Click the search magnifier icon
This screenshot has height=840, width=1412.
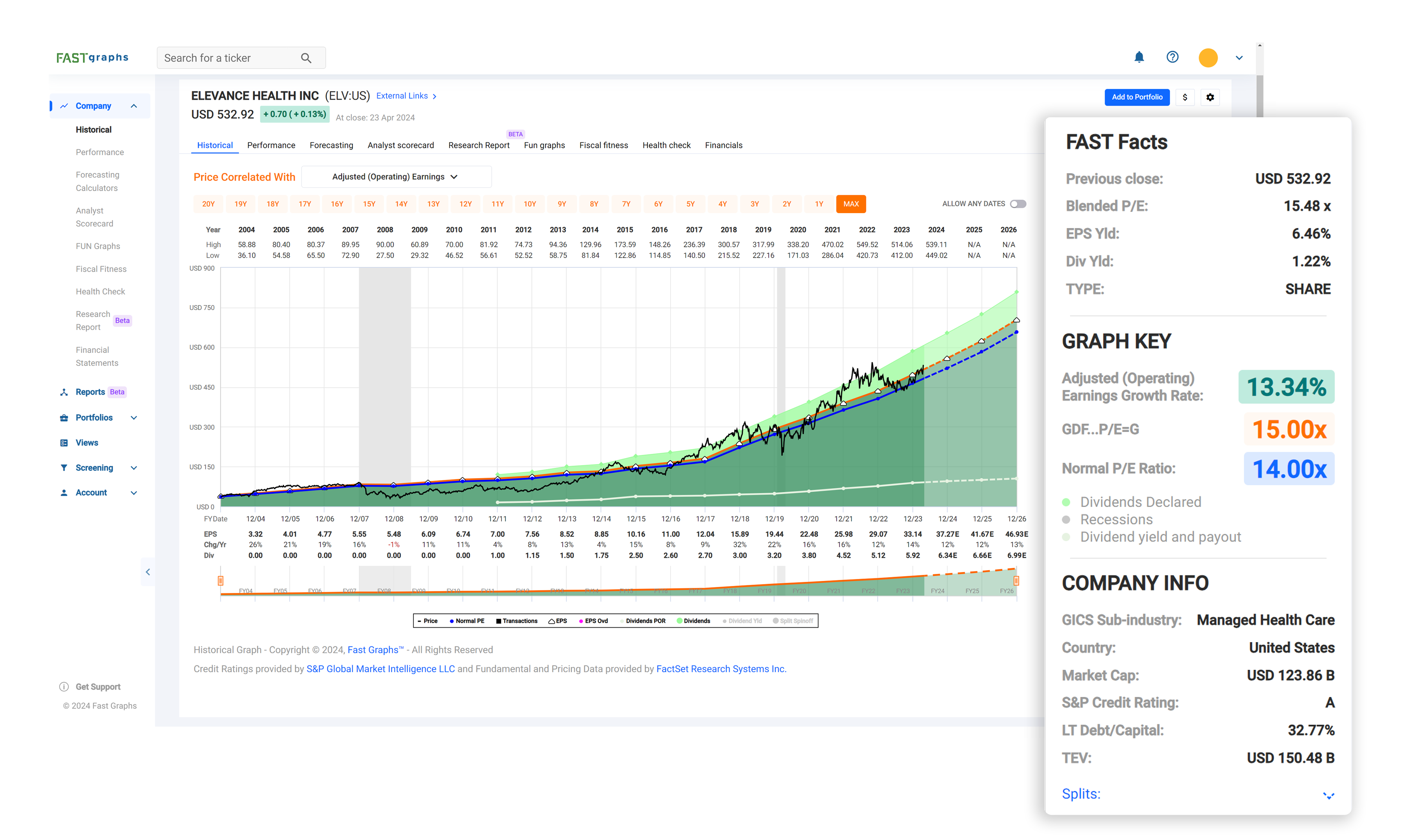306,58
